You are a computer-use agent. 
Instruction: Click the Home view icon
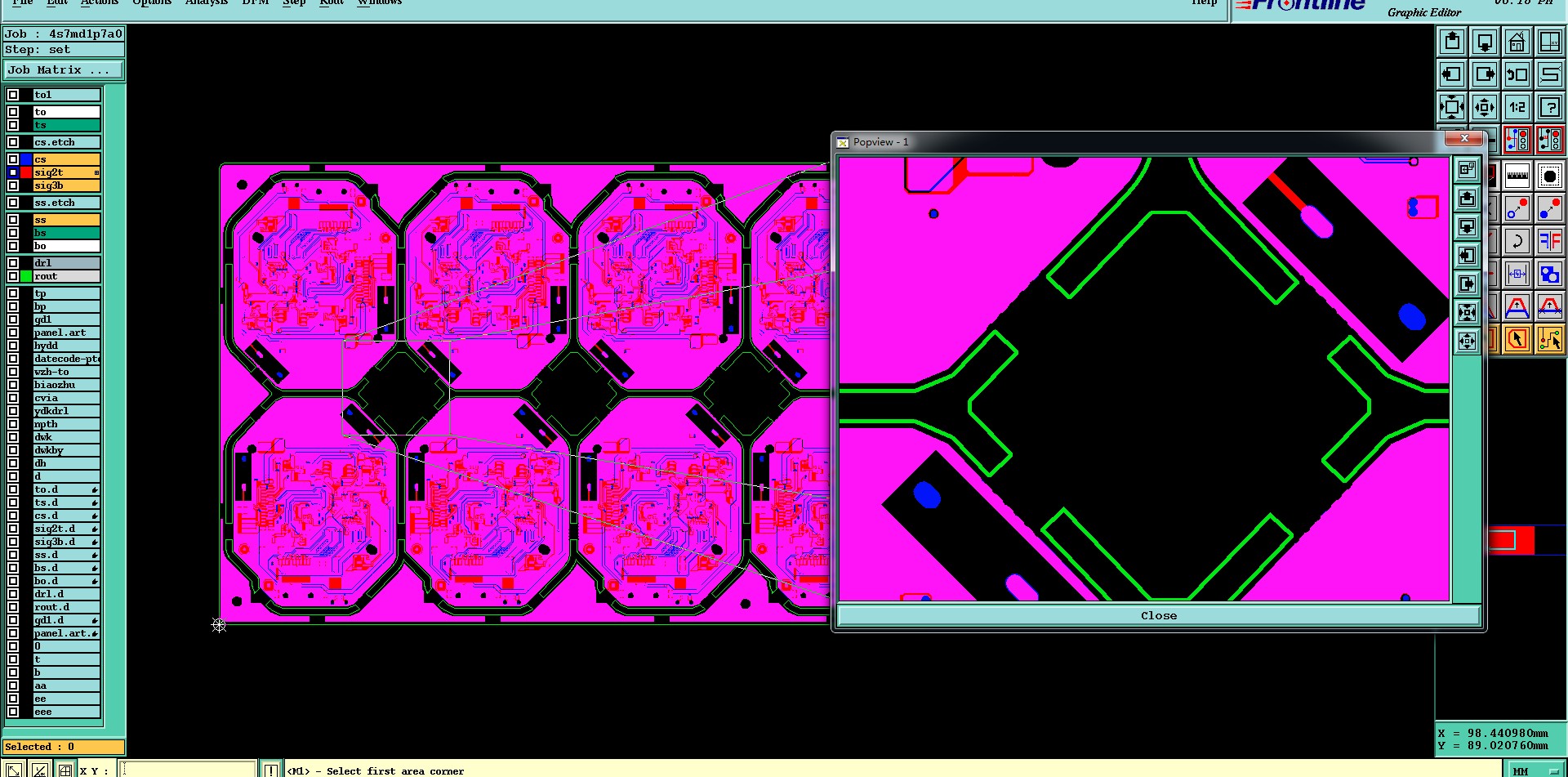click(x=1517, y=42)
